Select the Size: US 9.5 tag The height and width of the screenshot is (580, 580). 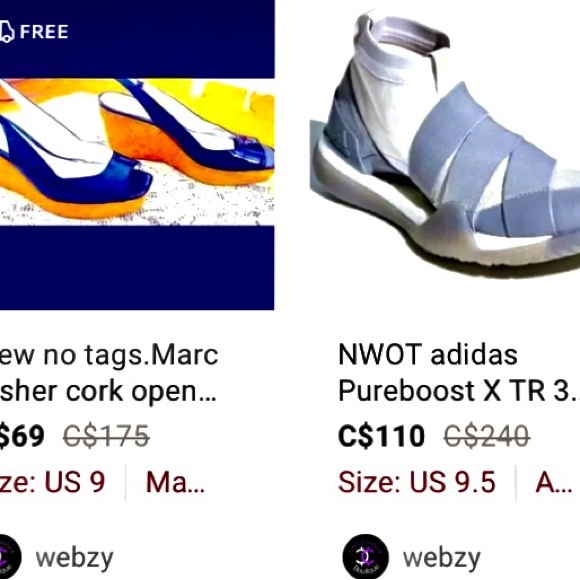tap(417, 482)
